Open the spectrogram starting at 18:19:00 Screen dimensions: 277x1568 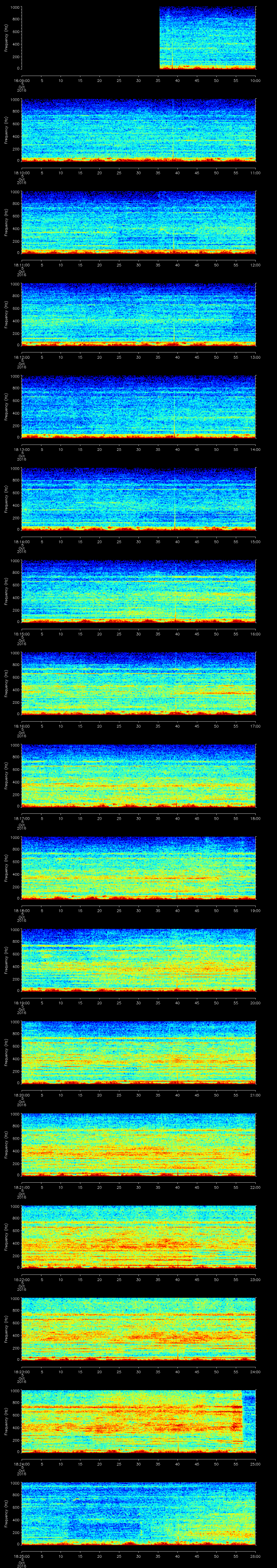[139, 960]
